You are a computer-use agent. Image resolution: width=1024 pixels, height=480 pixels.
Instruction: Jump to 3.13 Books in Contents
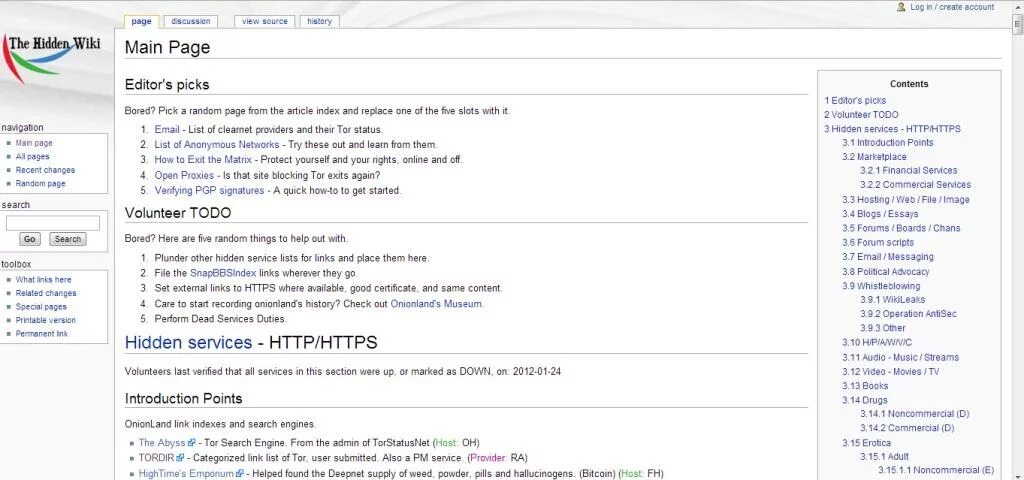tap(865, 386)
